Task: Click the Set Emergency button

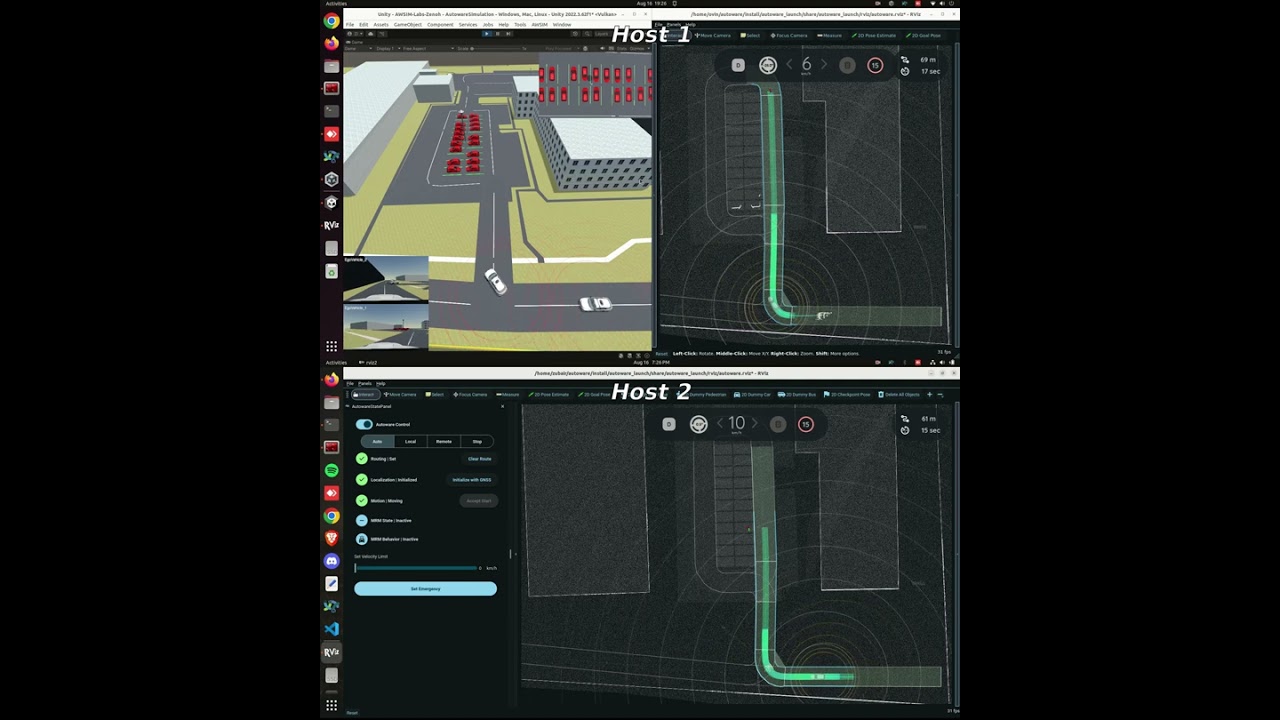Action: coord(425,589)
